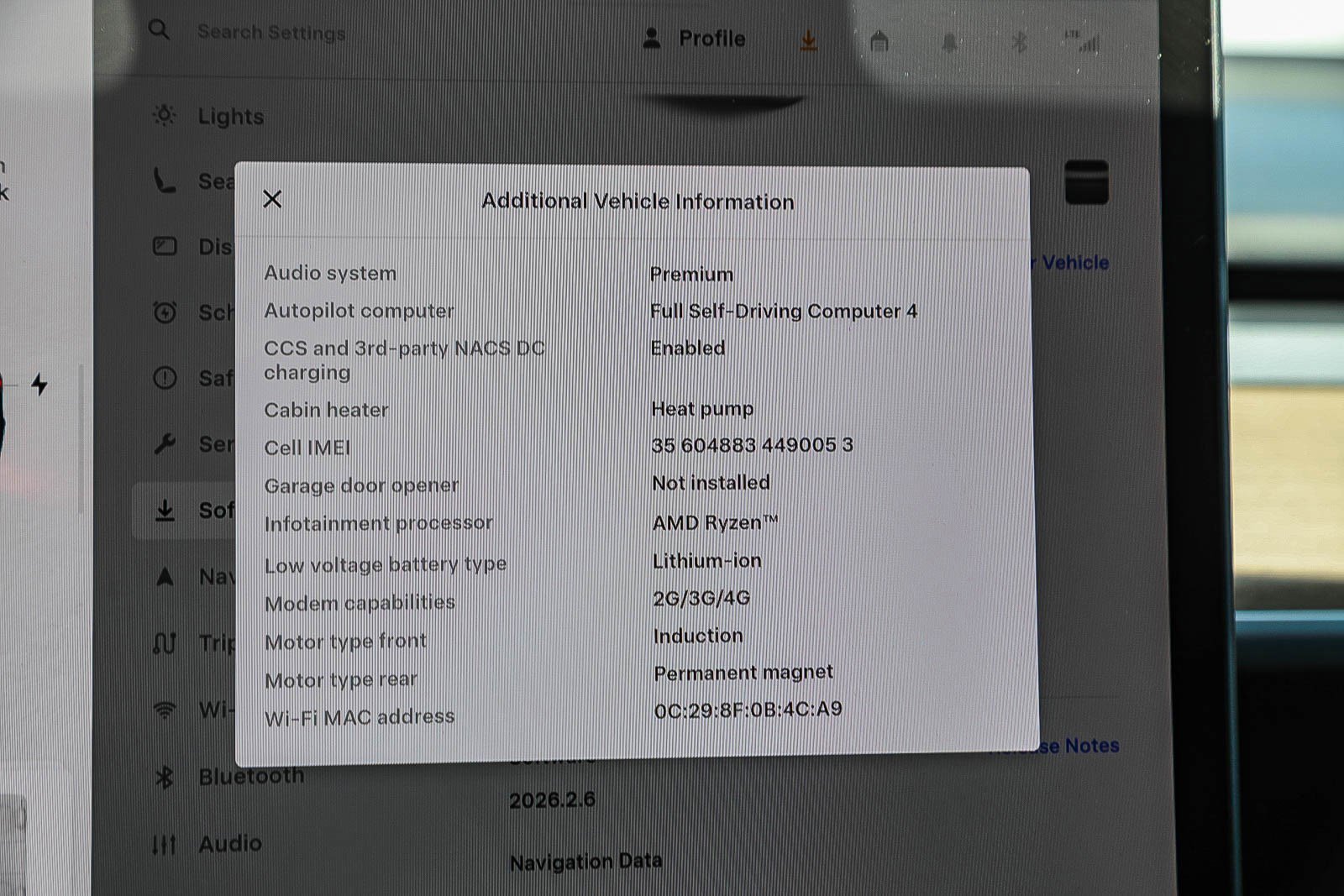This screenshot has height=896, width=1344.
Task: Click the Cabin heater label
Action: click(x=327, y=410)
